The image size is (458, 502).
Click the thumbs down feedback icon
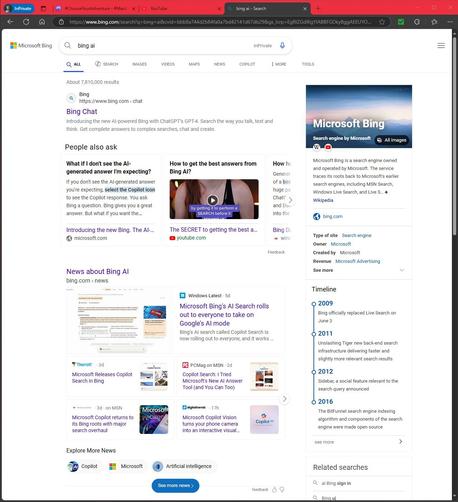(282, 490)
